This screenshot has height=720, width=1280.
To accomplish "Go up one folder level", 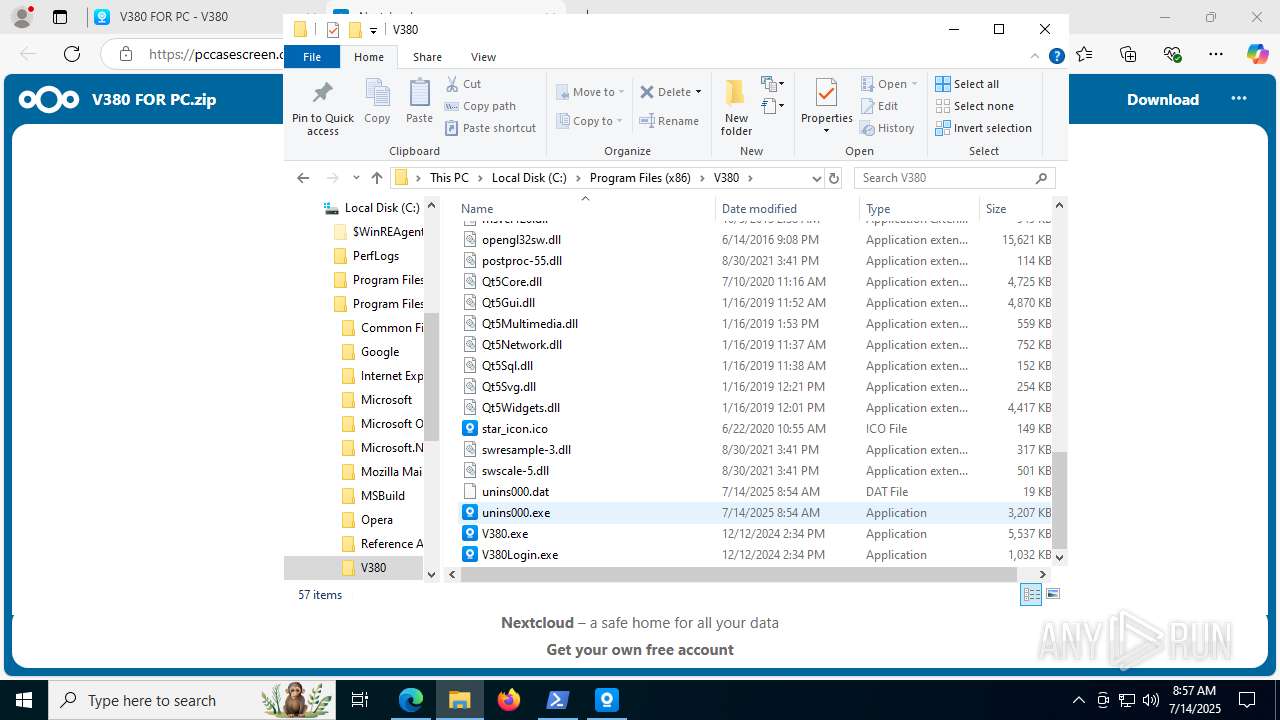I will click(x=377, y=178).
